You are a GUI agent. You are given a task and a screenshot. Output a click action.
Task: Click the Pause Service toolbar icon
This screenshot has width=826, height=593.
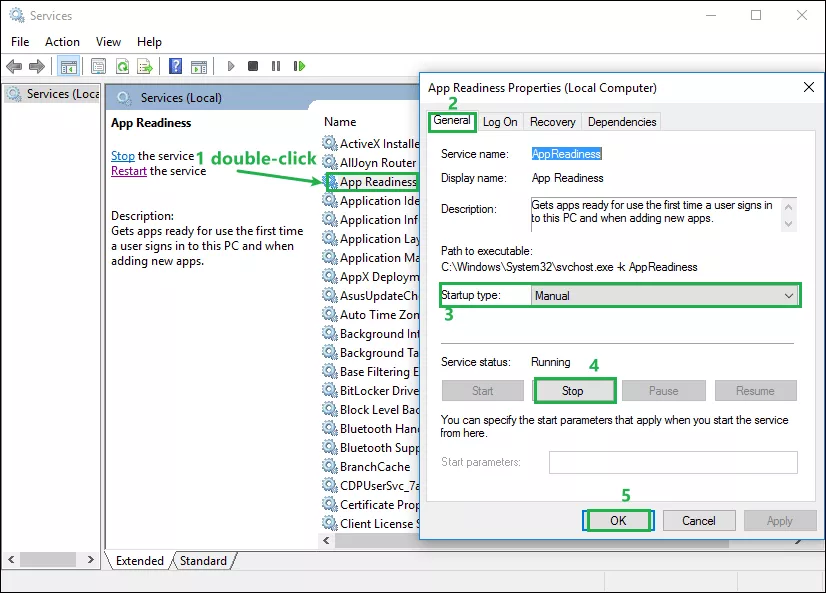click(x=276, y=66)
